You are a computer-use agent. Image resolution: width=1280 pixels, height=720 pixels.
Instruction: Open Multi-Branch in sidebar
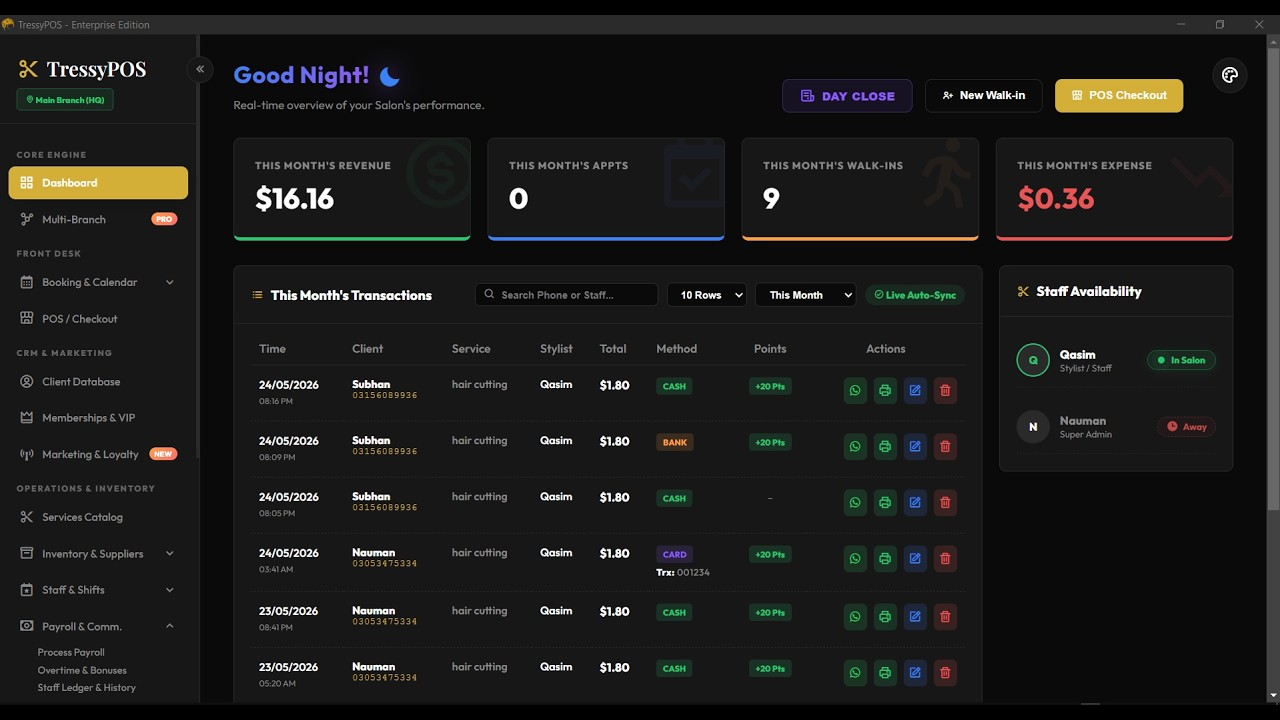coord(98,219)
